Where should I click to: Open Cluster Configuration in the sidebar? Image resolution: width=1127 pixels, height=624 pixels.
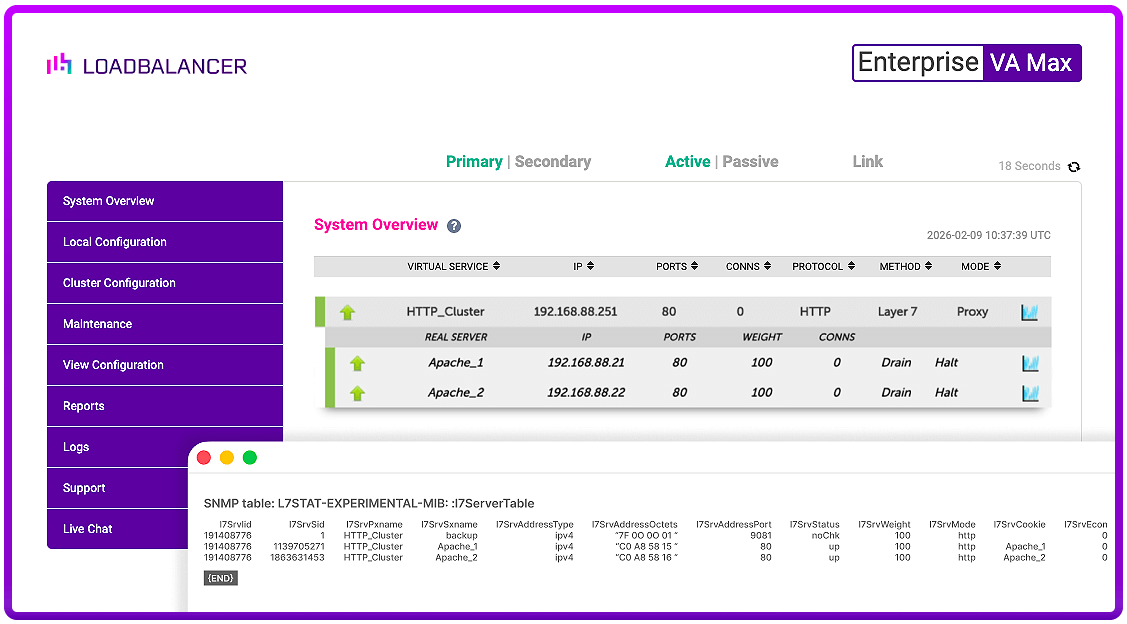[x=119, y=283]
